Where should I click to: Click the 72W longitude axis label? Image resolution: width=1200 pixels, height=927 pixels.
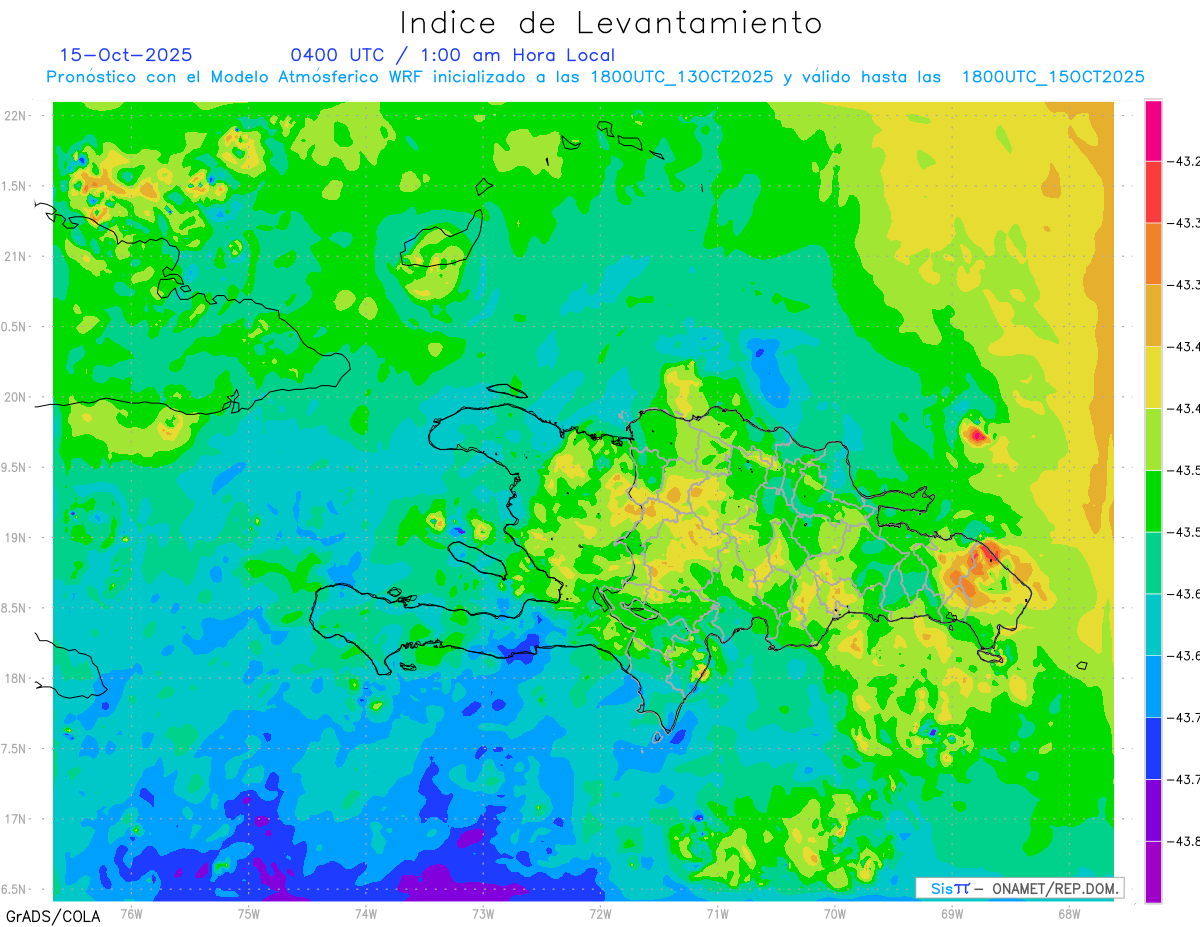pos(600,912)
